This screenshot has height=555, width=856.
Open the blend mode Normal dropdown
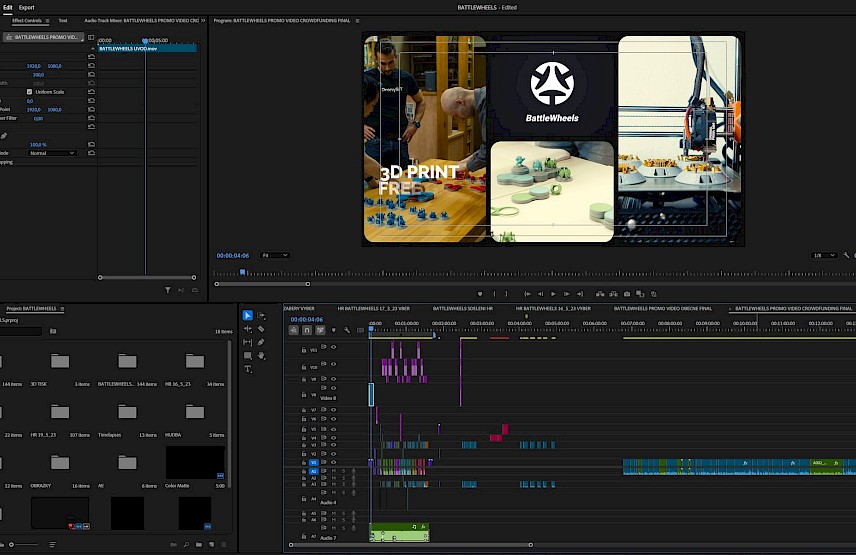click(x=52, y=153)
